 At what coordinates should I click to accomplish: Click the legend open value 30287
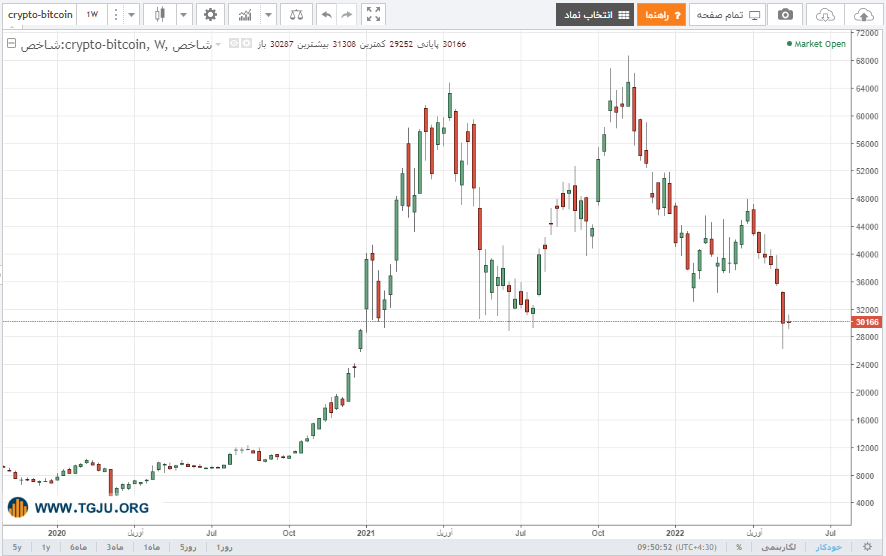(282, 44)
